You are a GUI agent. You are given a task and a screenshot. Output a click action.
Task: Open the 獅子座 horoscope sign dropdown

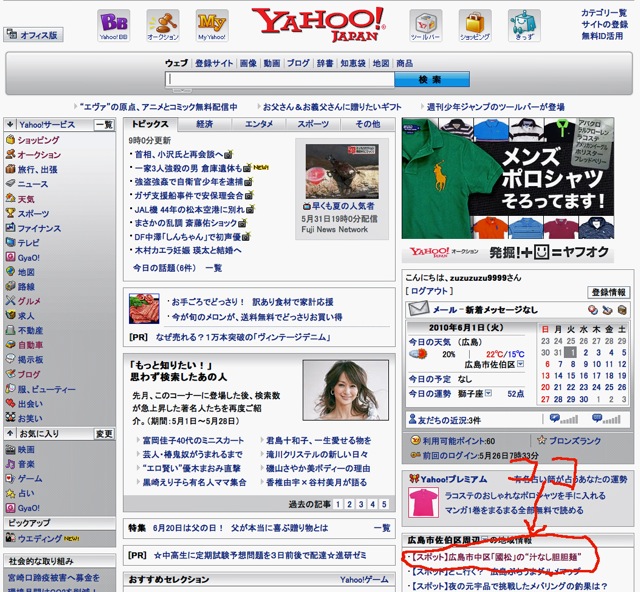(488, 393)
